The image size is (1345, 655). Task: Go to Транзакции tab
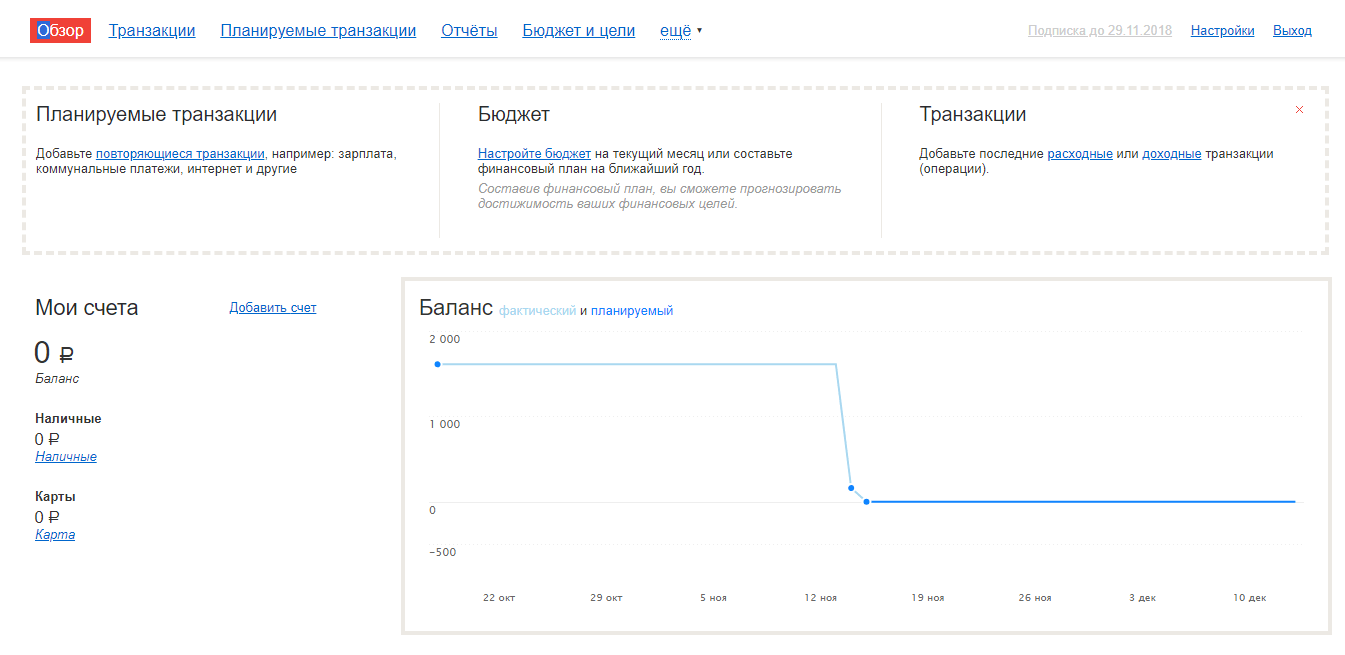pos(152,31)
